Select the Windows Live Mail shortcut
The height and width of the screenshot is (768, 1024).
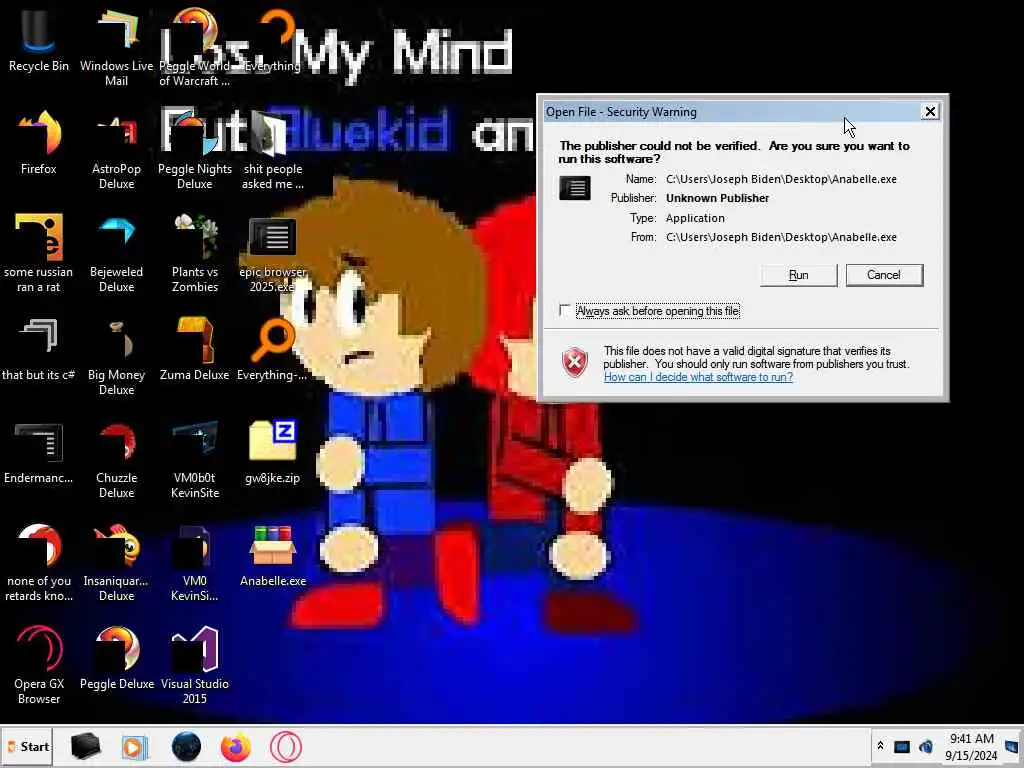coord(116,46)
